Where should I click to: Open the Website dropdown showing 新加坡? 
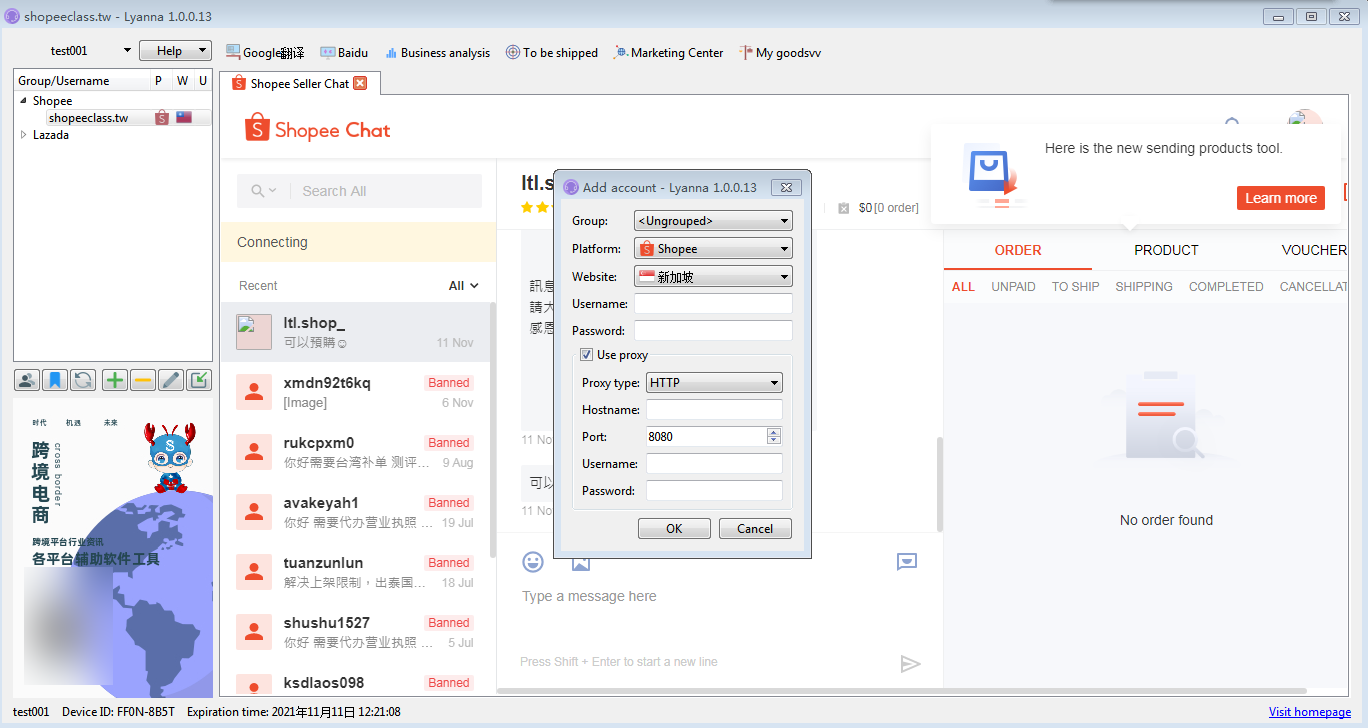pyautogui.click(x=713, y=276)
